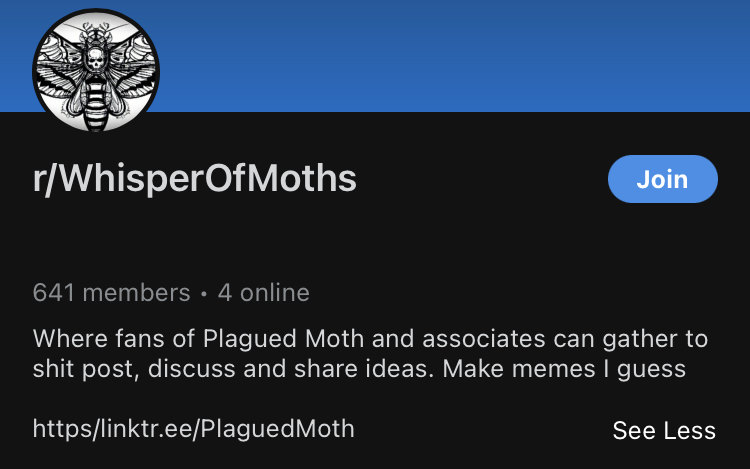Click the skull on the moth avatar
Screen dimensions: 750x469
coord(96,60)
